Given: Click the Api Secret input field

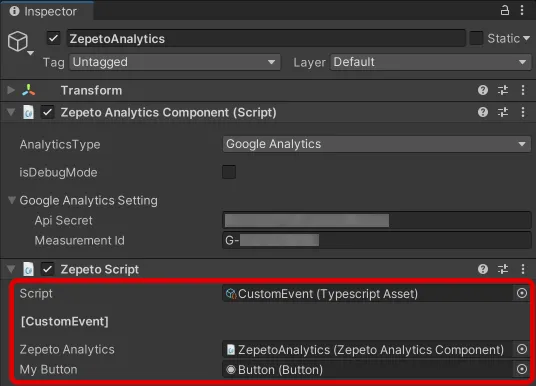Looking at the screenshot, I should coord(376,221).
